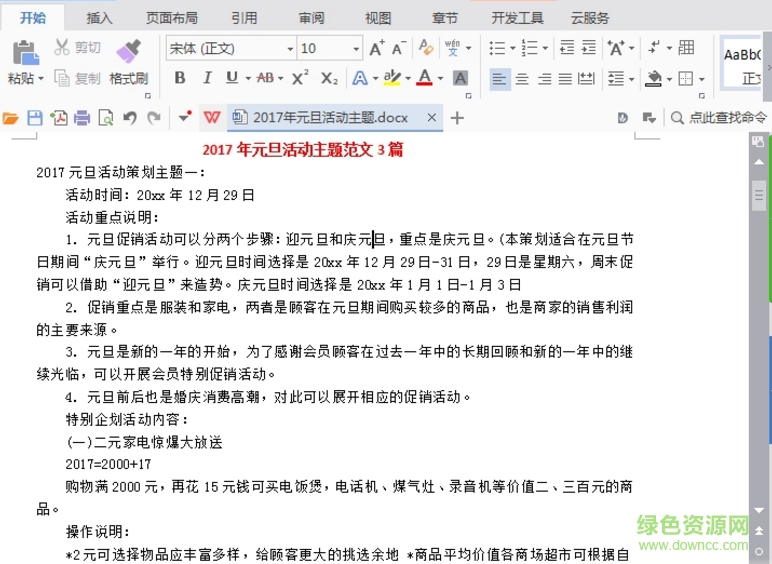
Task: Click the copy (复制) button
Action: 77,78
